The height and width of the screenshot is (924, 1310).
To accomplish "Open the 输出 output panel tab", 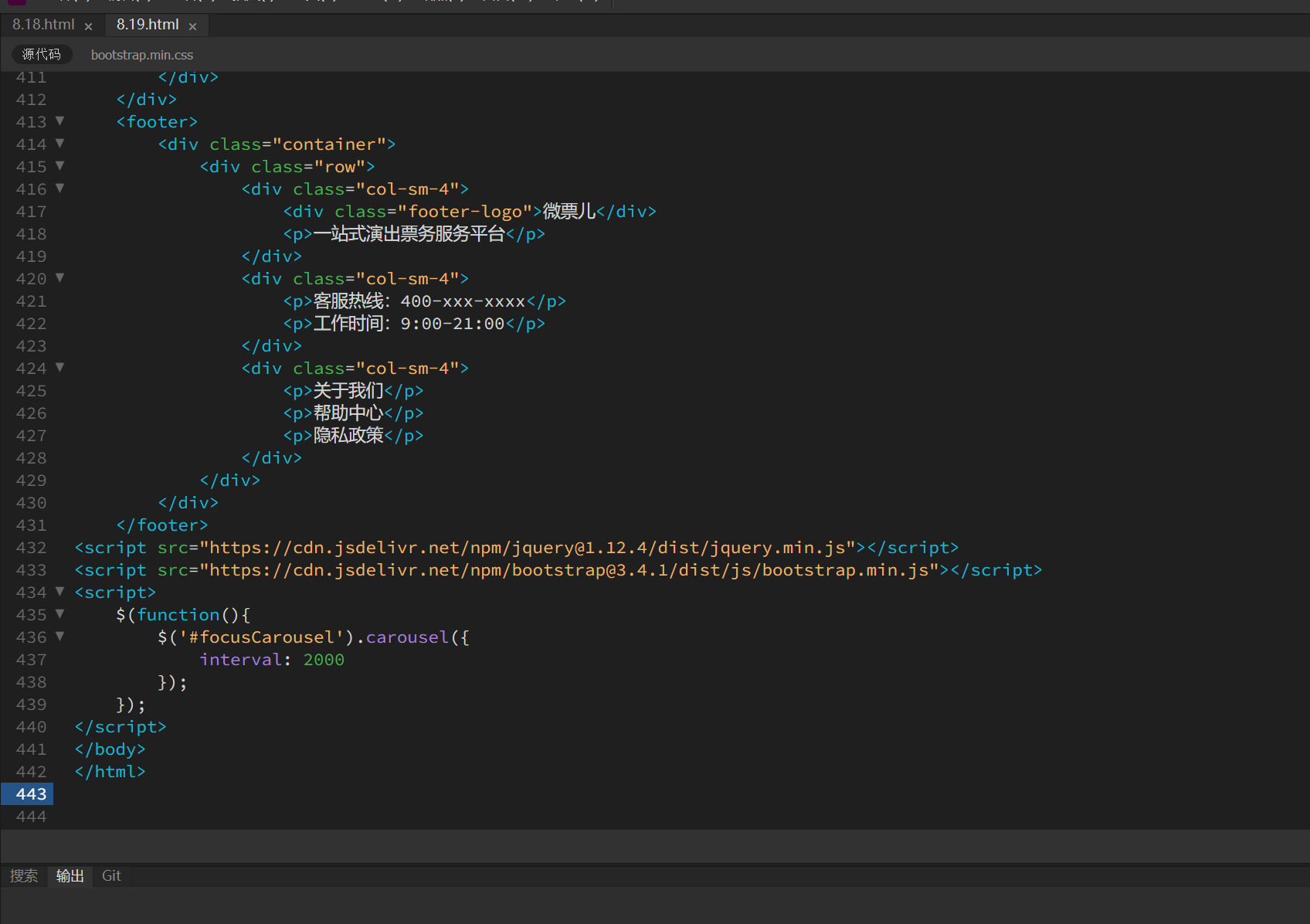I will coord(70,876).
